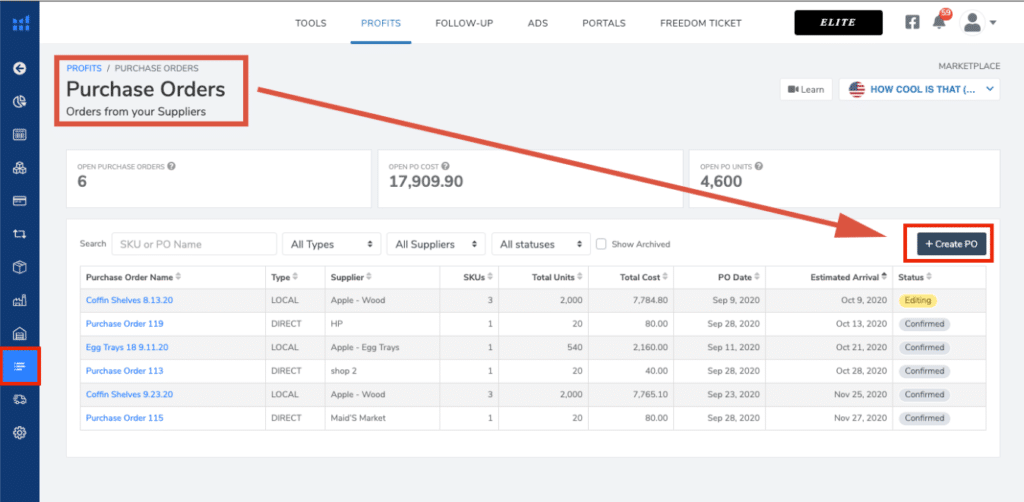
Task: Click help icon next to Open Purchase Orders
Action: click(171, 166)
